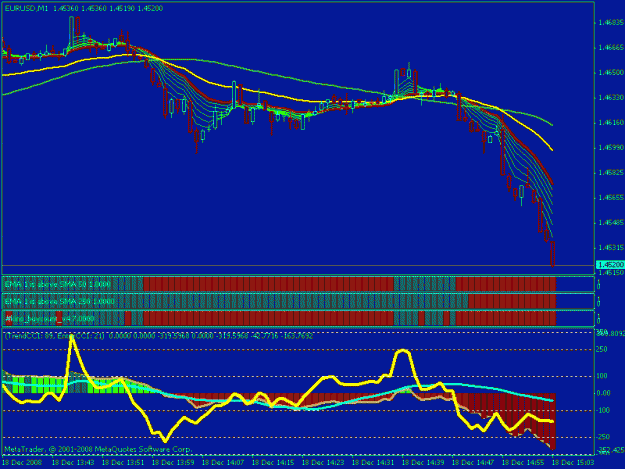This screenshot has height=469, width=625.
Task: Click the -163.7692 value in CCI header
Action: [296, 336]
